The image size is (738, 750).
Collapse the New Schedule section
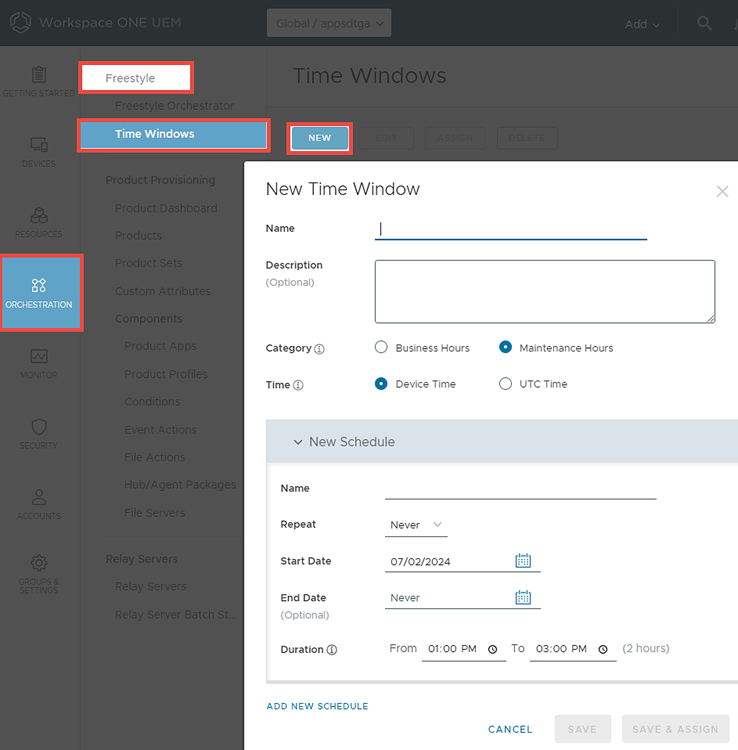pos(298,442)
